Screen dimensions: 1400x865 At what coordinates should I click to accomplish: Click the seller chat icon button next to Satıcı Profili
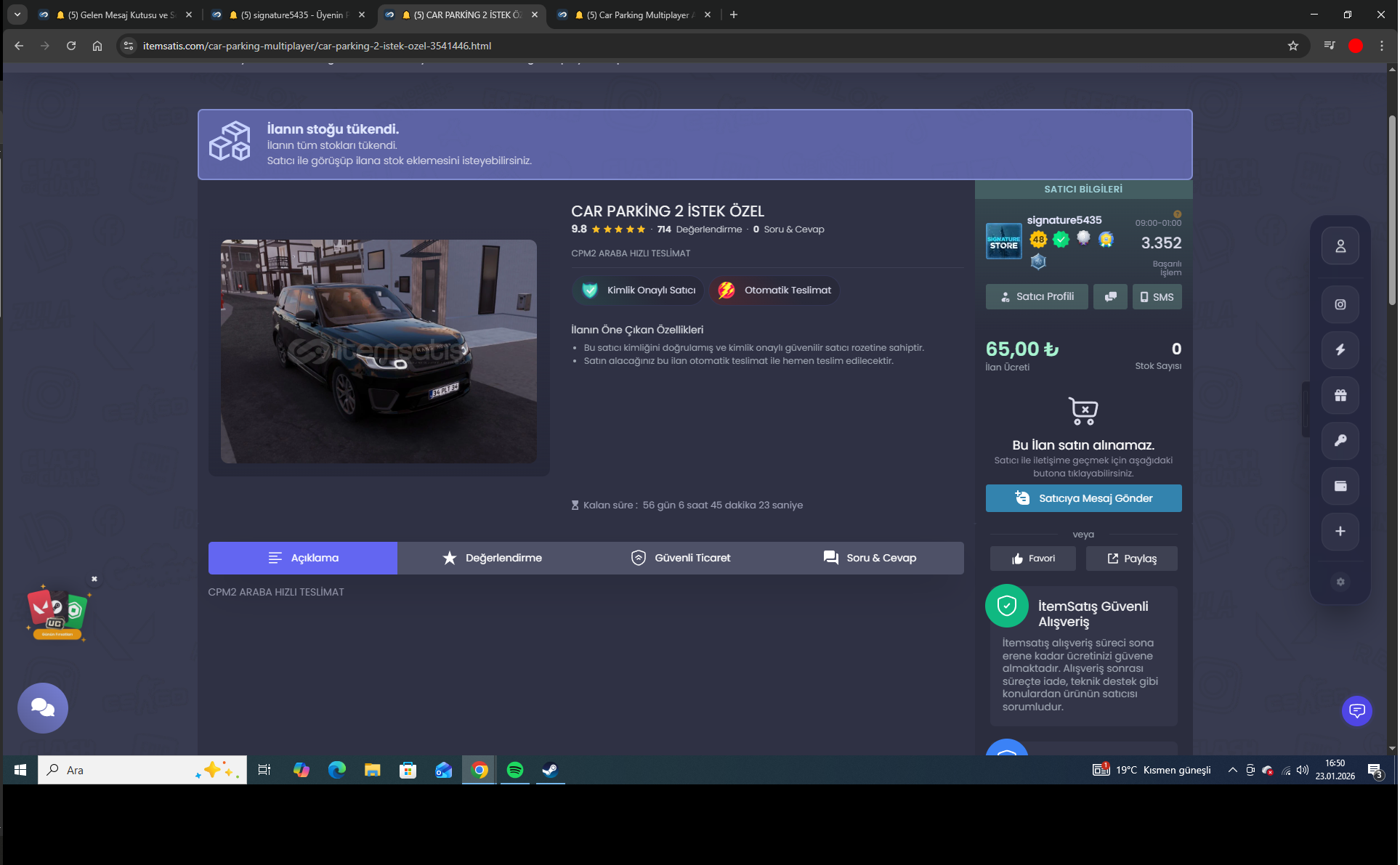coord(1110,297)
